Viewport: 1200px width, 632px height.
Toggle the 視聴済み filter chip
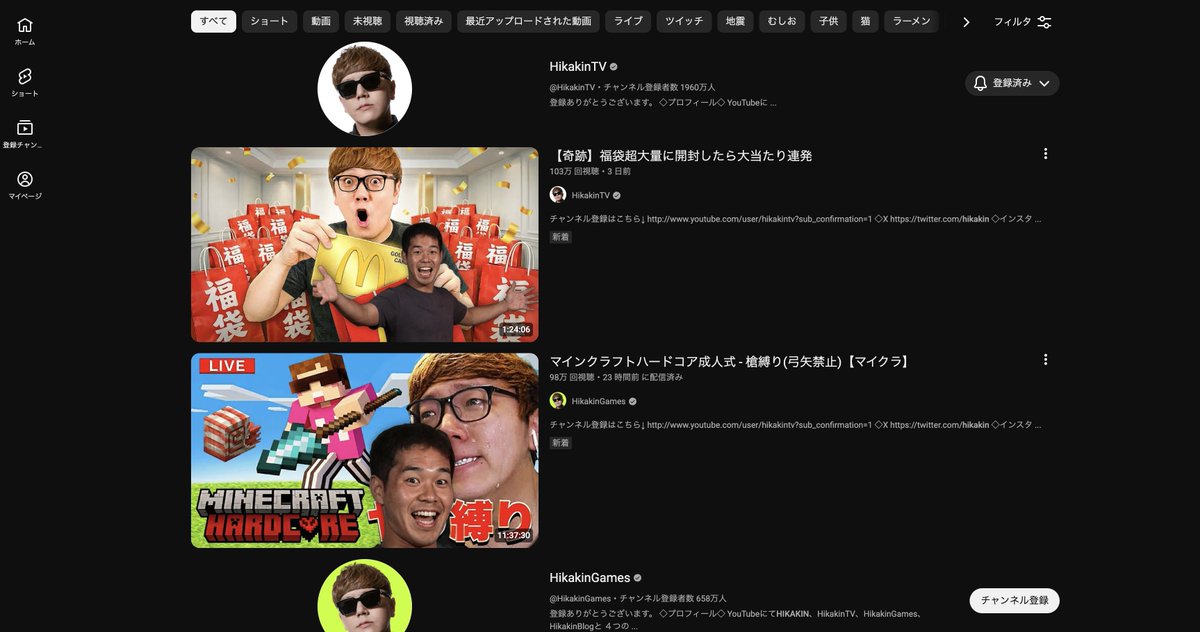click(423, 20)
